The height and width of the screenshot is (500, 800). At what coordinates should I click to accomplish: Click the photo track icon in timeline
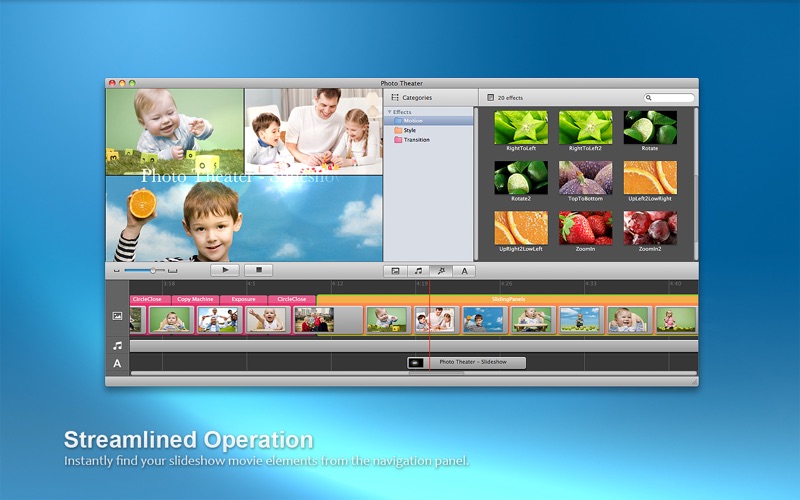(x=117, y=316)
